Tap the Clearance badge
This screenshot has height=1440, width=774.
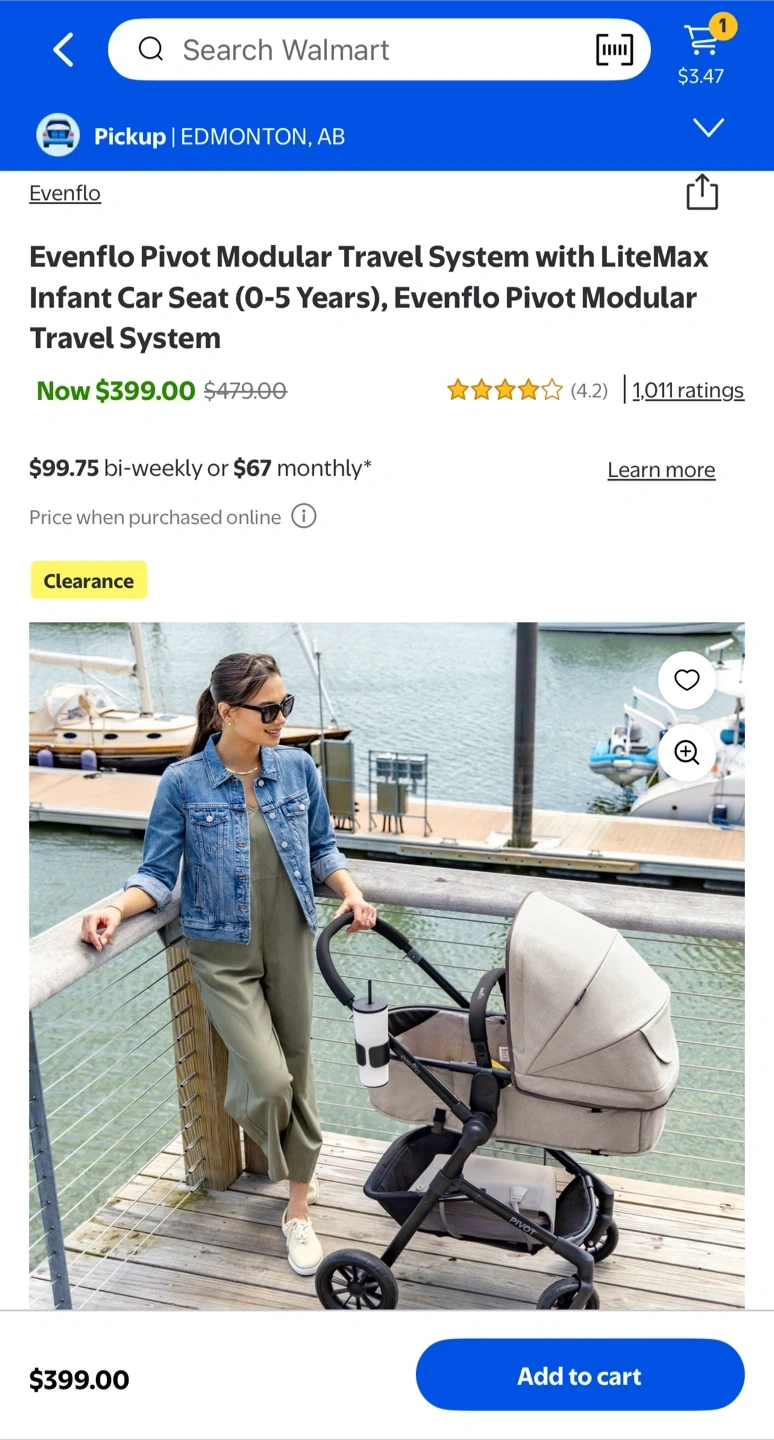point(89,580)
